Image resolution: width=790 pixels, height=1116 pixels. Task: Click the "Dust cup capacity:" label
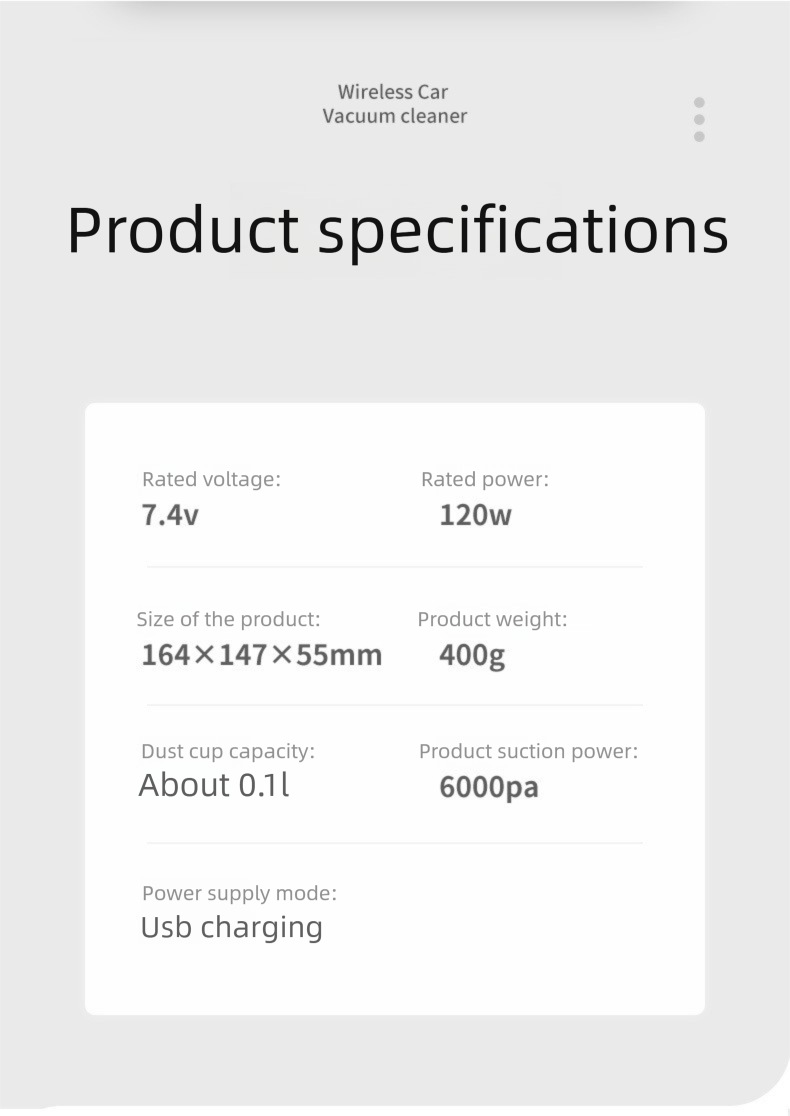228,751
